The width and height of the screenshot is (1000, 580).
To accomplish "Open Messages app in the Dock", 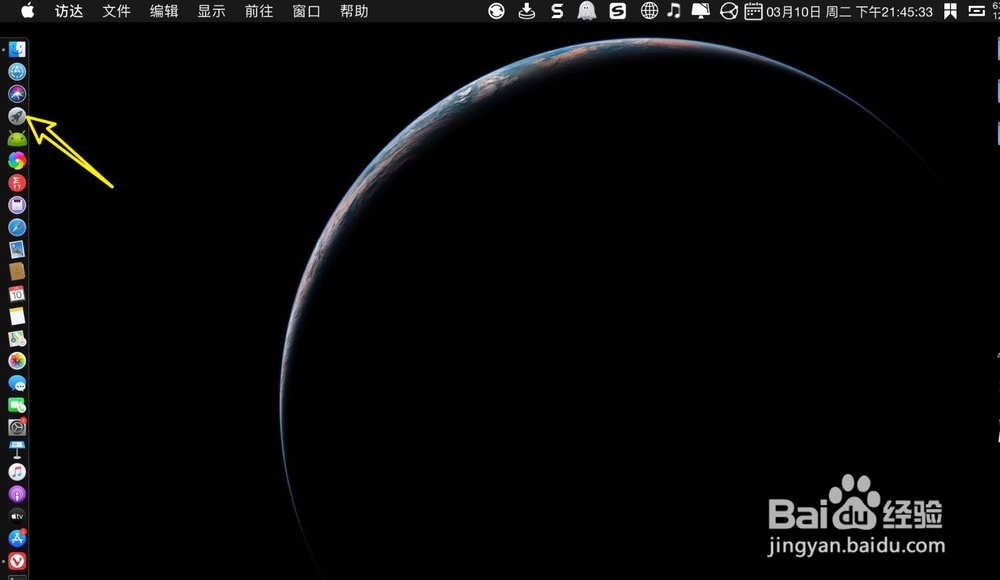I will [17, 383].
